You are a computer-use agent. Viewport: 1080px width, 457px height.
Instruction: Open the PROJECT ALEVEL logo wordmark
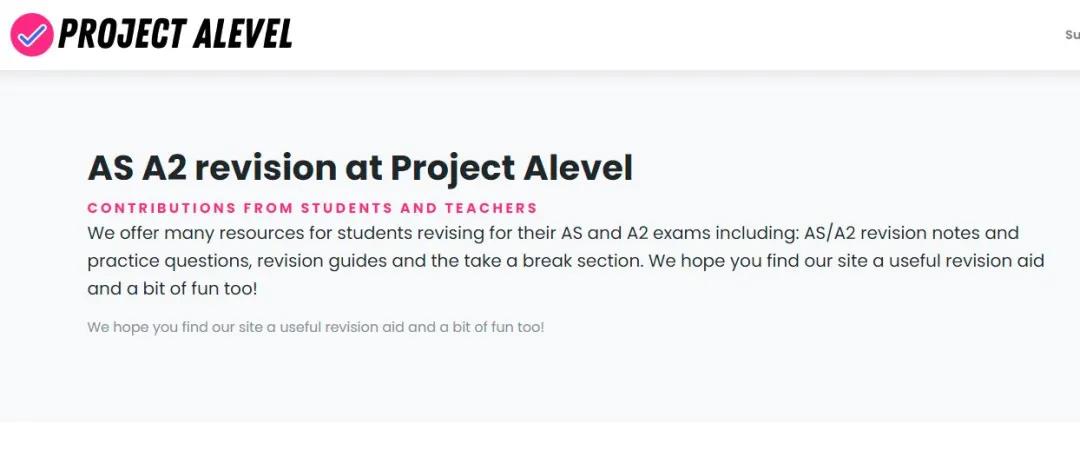[176, 34]
